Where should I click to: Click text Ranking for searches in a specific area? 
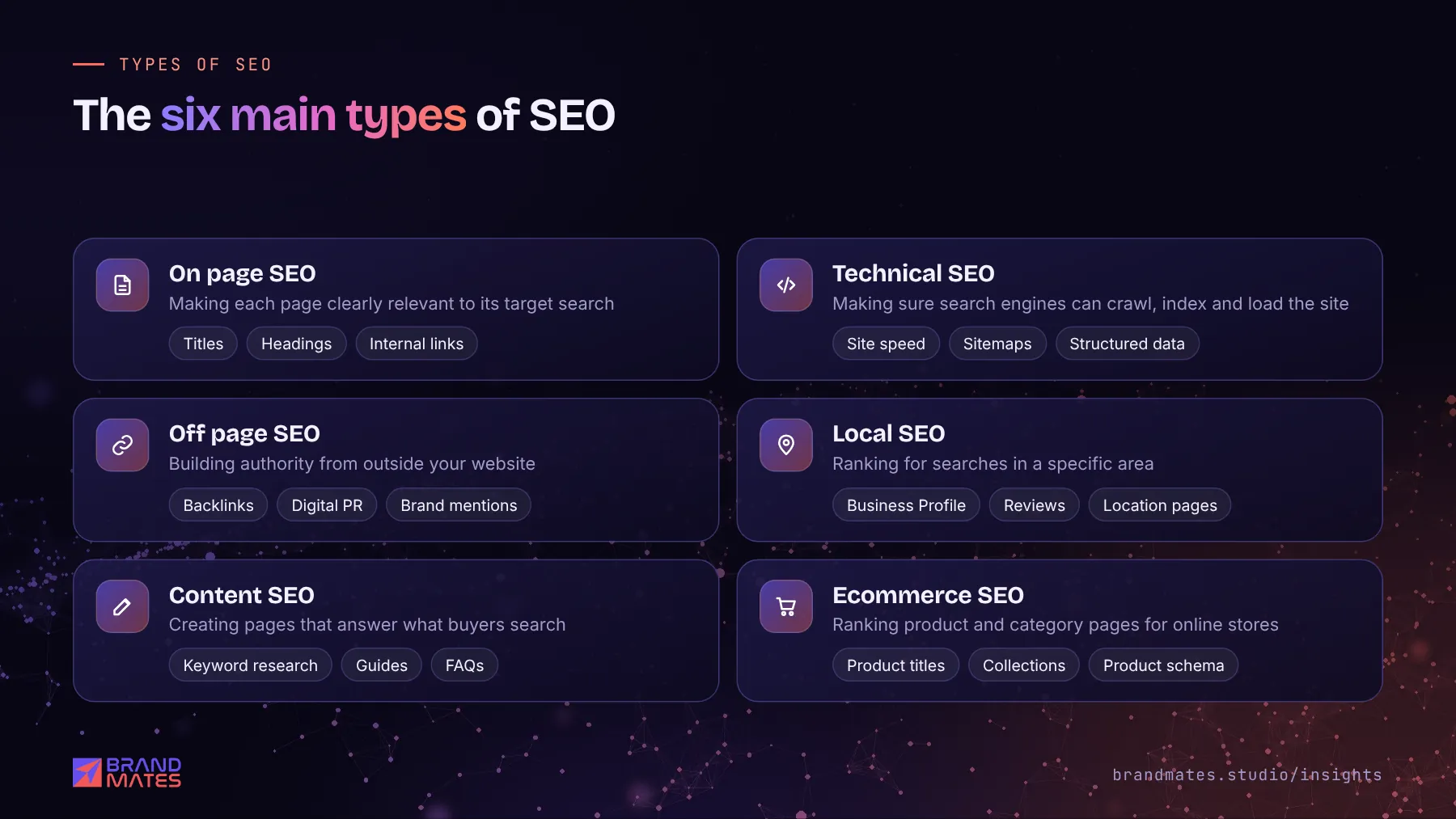pyautogui.click(x=993, y=464)
